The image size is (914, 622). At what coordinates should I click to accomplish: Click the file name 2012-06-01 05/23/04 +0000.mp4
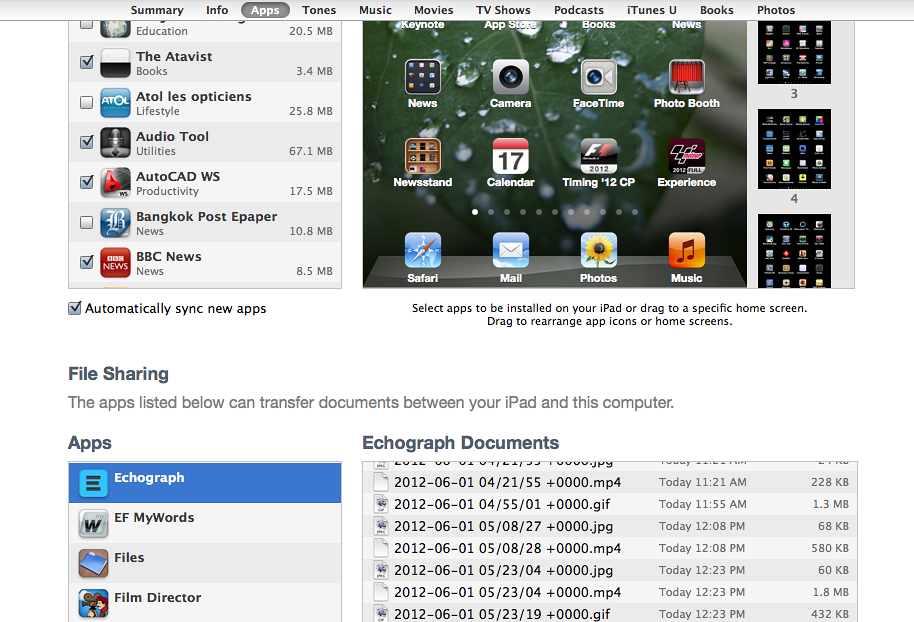507,593
